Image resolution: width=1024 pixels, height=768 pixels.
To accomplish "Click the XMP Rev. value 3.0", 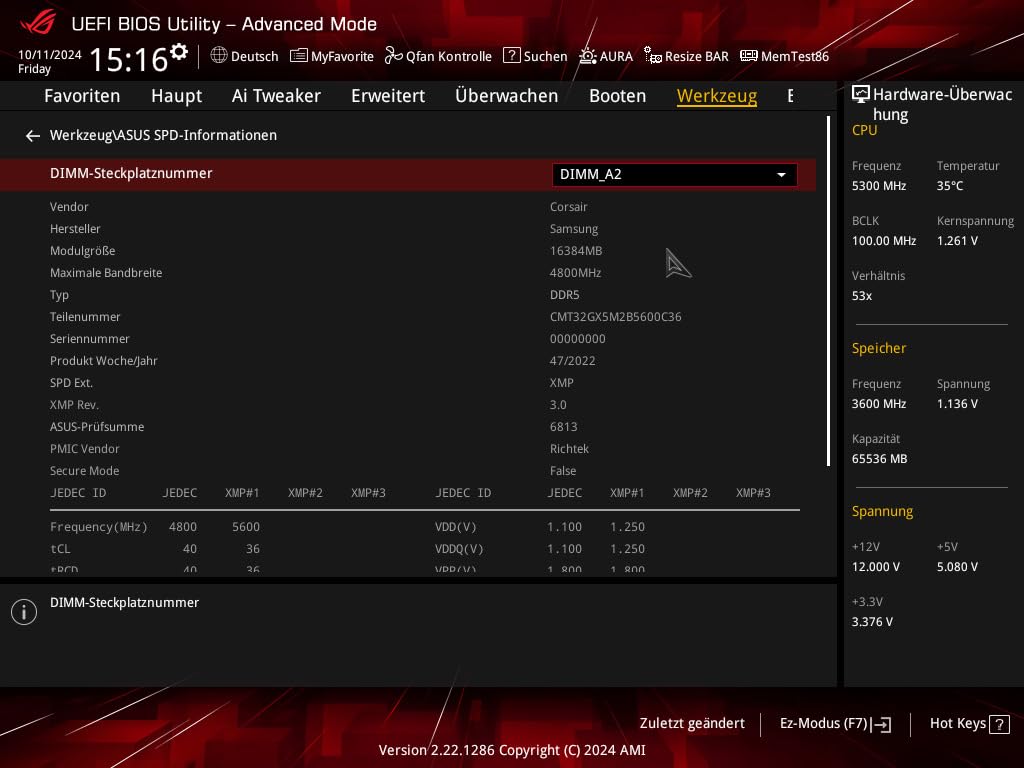I will click(558, 405).
